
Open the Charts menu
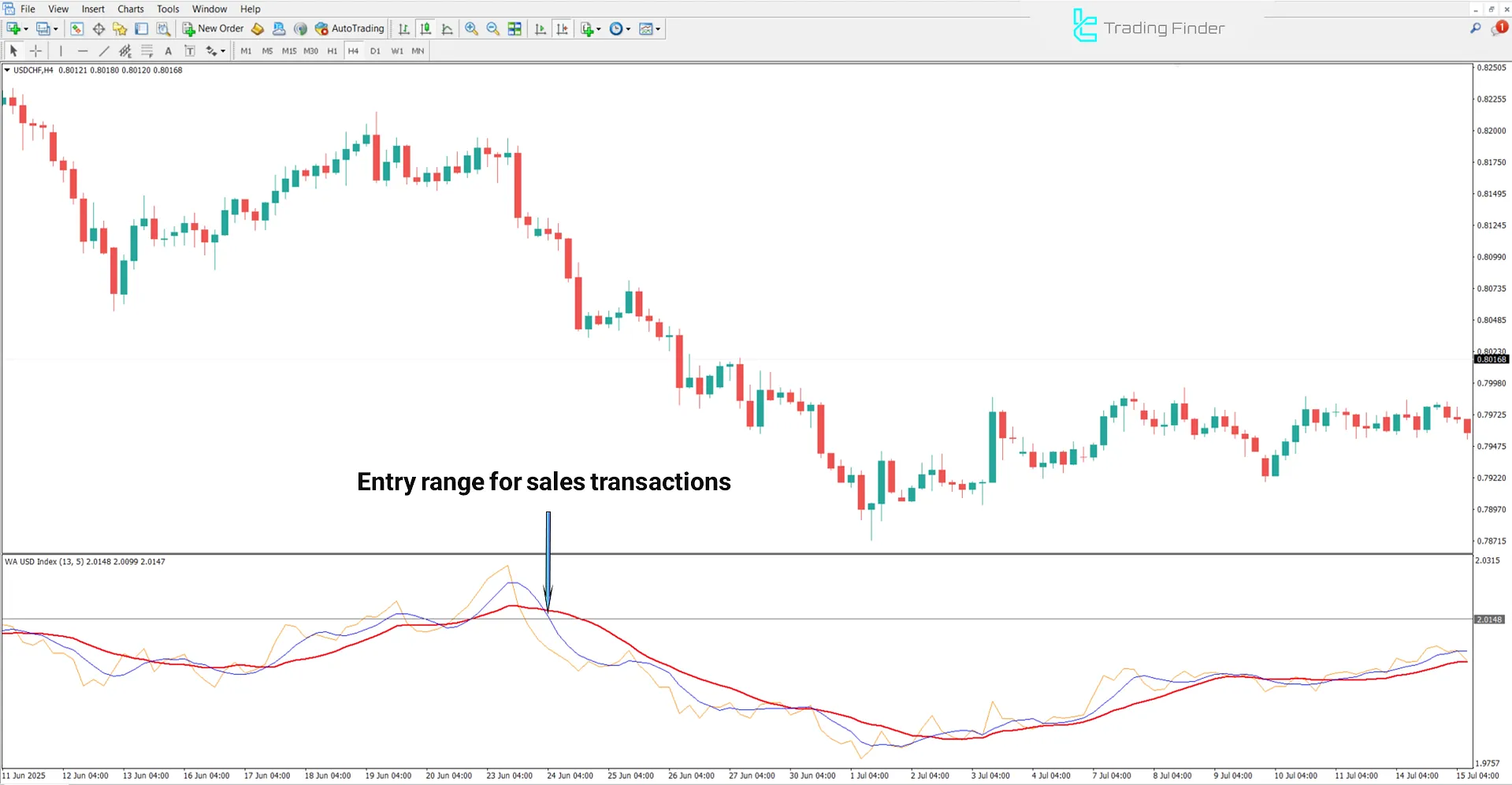pyautogui.click(x=130, y=9)
